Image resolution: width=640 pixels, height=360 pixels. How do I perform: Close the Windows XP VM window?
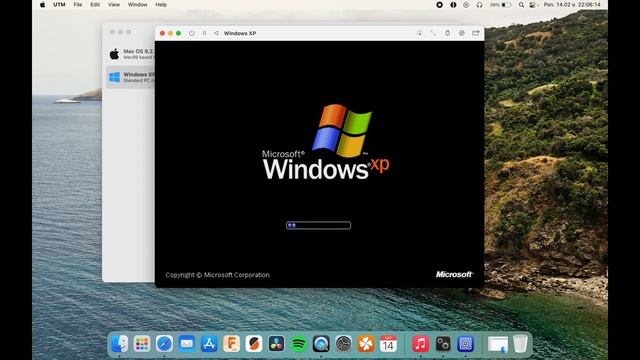162,33
